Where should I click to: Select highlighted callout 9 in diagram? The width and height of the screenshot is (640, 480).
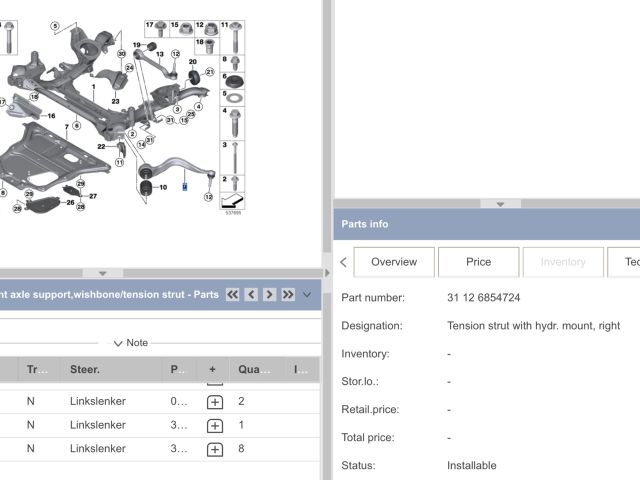click(x=184, y=187)
